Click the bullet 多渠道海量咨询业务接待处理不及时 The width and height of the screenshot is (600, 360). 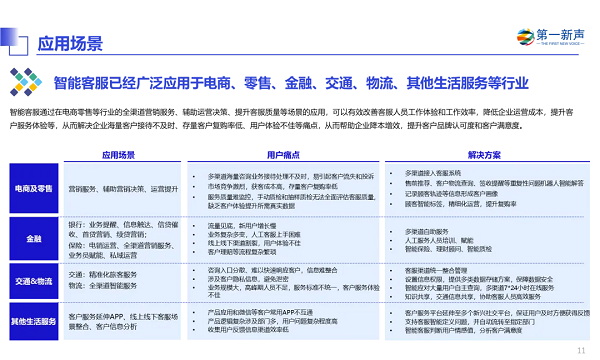click(291, 176)
